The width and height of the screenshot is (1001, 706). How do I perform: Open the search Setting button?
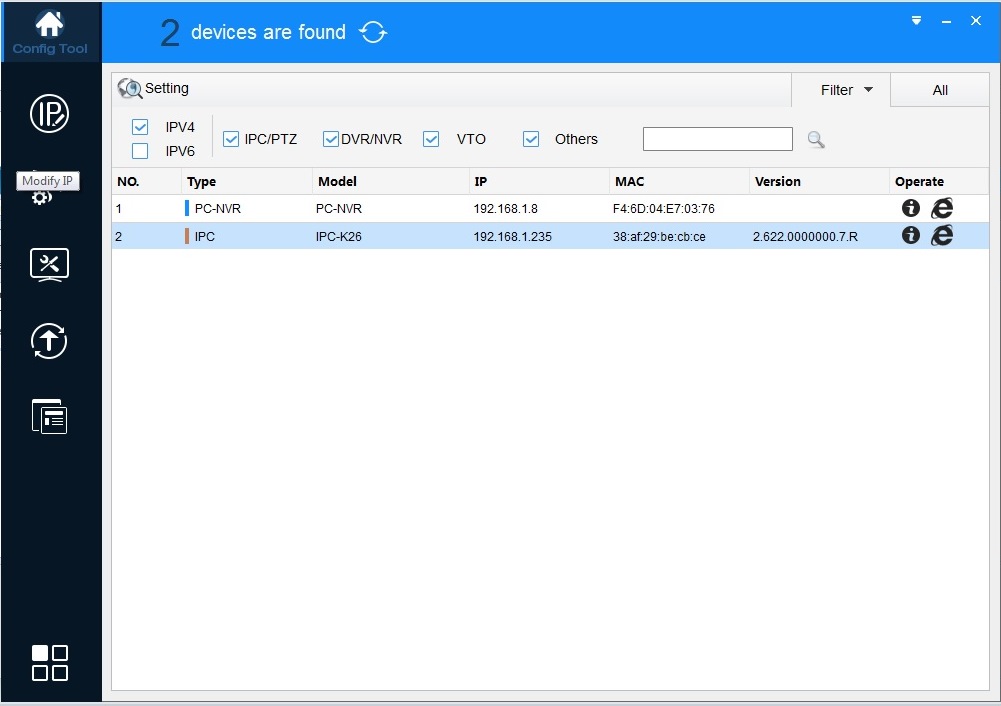point(154,89)
